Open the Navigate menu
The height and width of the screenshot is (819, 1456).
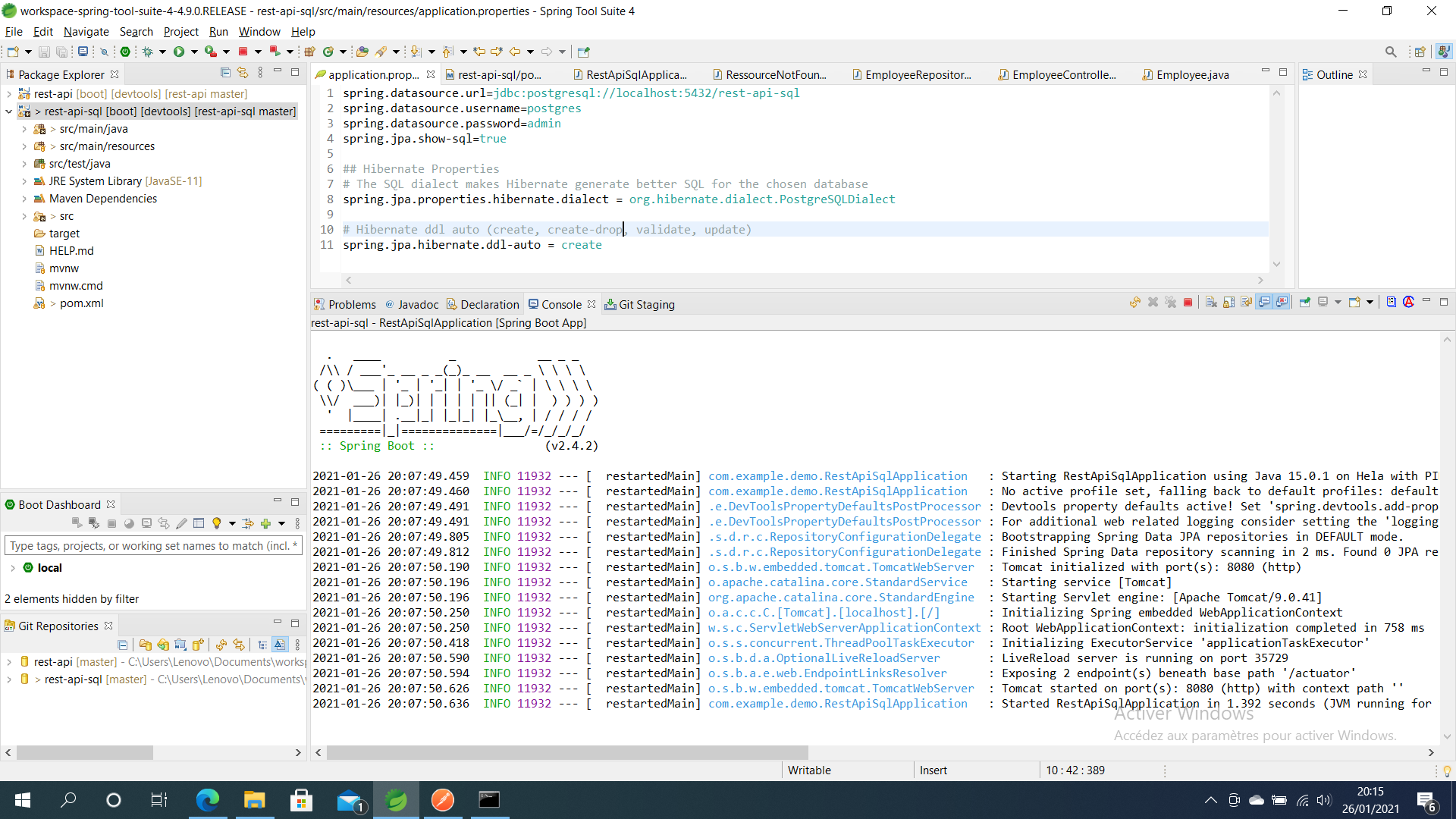[86, 32]
